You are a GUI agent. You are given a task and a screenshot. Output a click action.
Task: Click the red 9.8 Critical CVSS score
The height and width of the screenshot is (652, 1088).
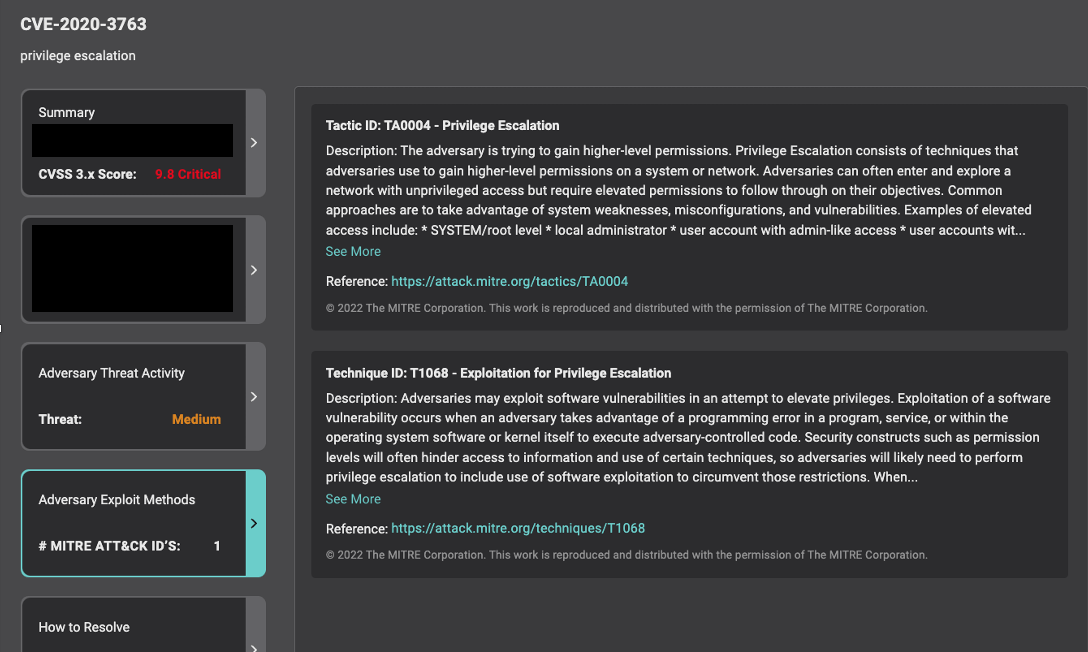(x=188, y=174)
